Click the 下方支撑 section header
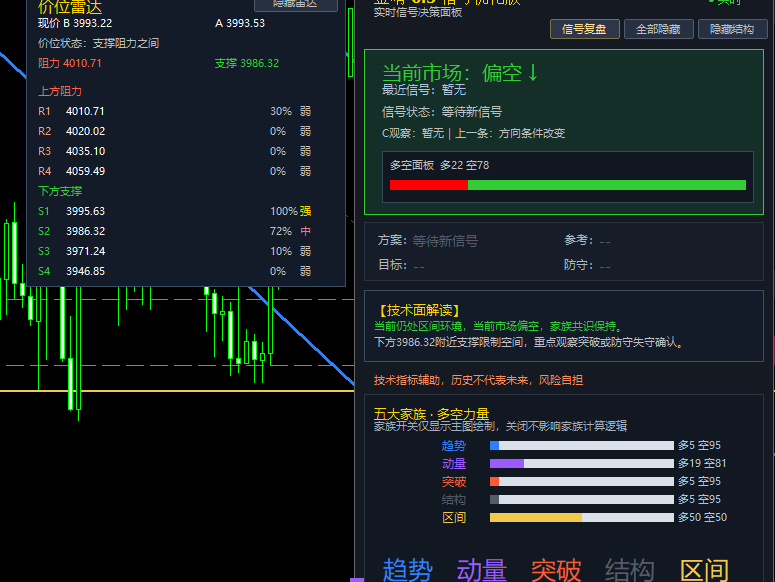 60,191
